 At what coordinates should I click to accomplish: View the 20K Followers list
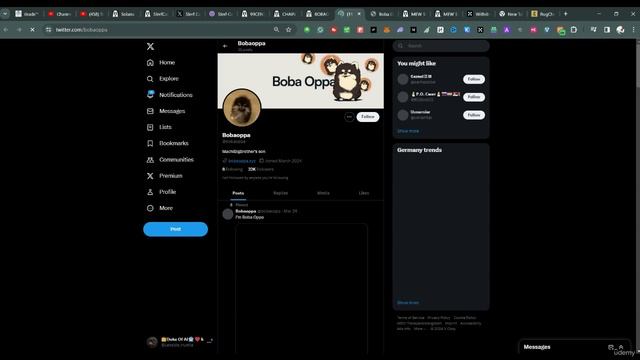(x=261, y=169)
